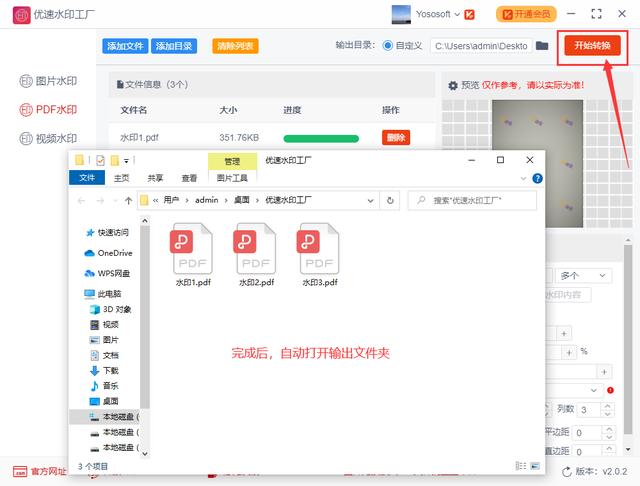Screen dimensions: 640x486
Task: Open the 主页 ribbon tab
Action: (121, 178)
